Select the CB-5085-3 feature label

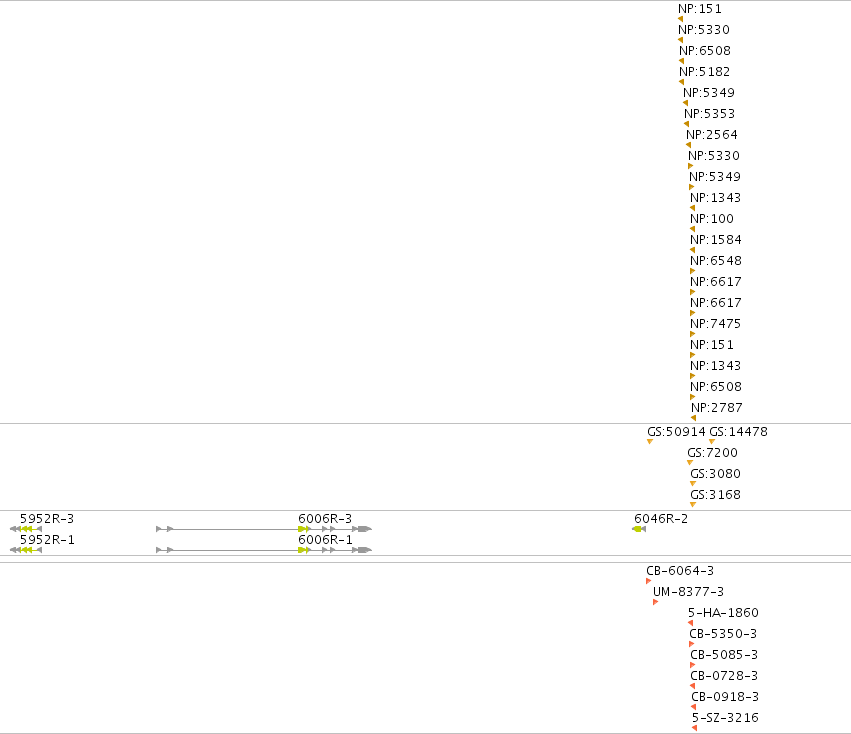click(724, 655)
